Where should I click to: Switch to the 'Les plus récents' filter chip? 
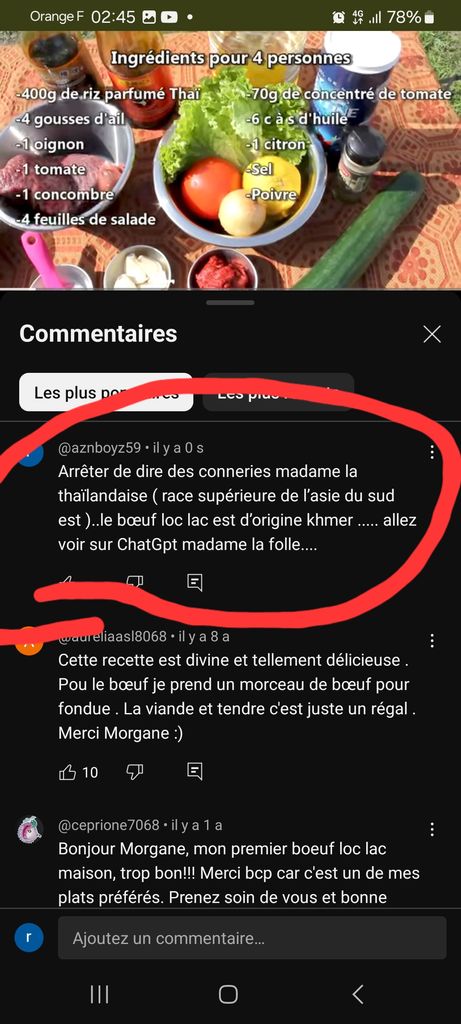(x=279, y=392)
